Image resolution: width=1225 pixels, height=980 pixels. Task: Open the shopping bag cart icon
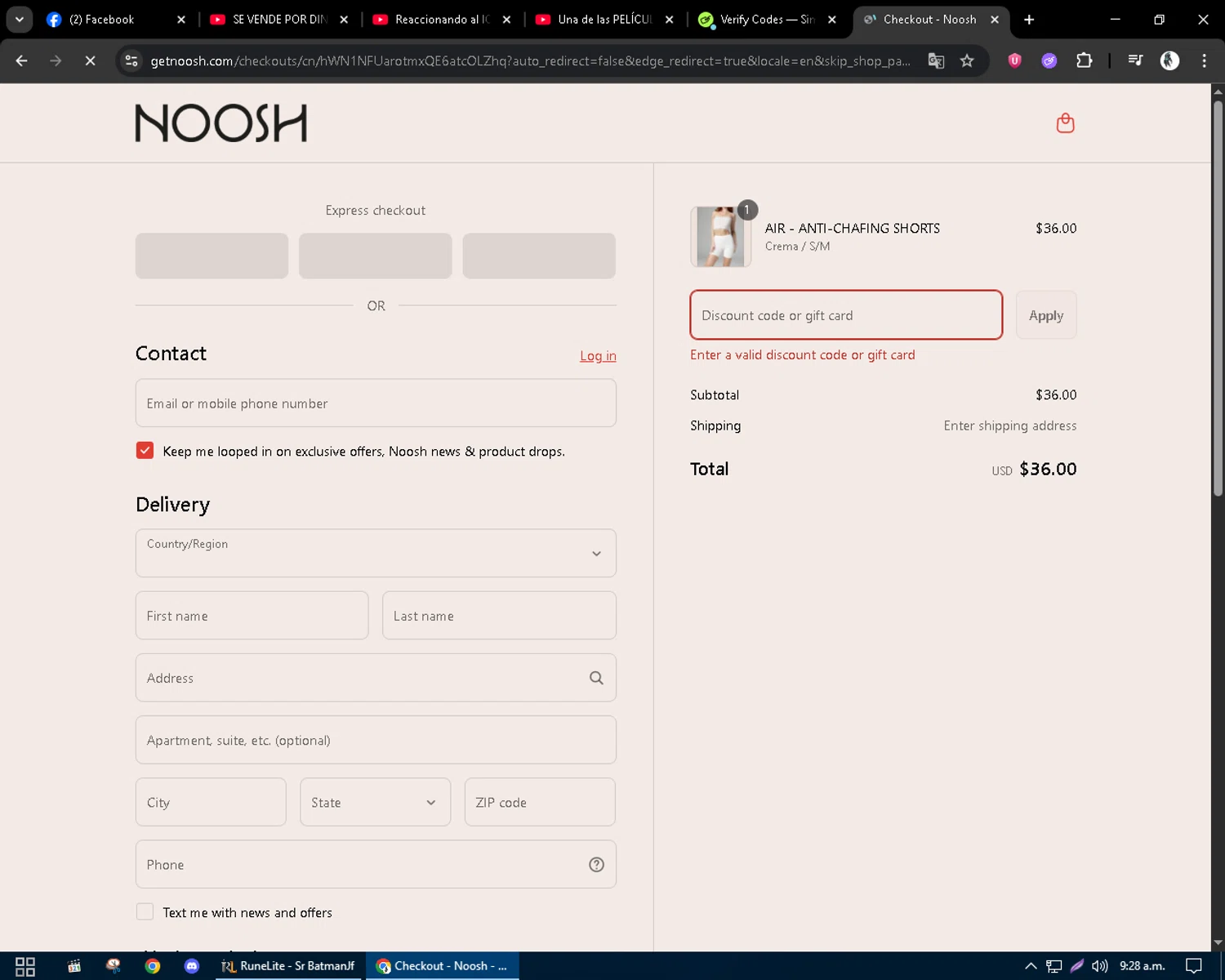1065,123
